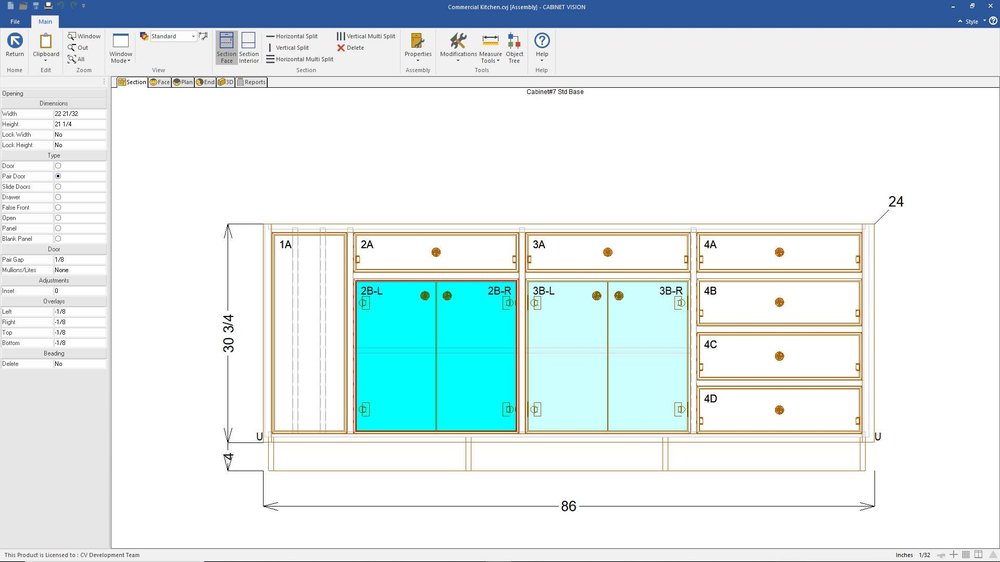Select opening 1A
This screenshot has height=562, width=1000.
click(x=309, y=333)
